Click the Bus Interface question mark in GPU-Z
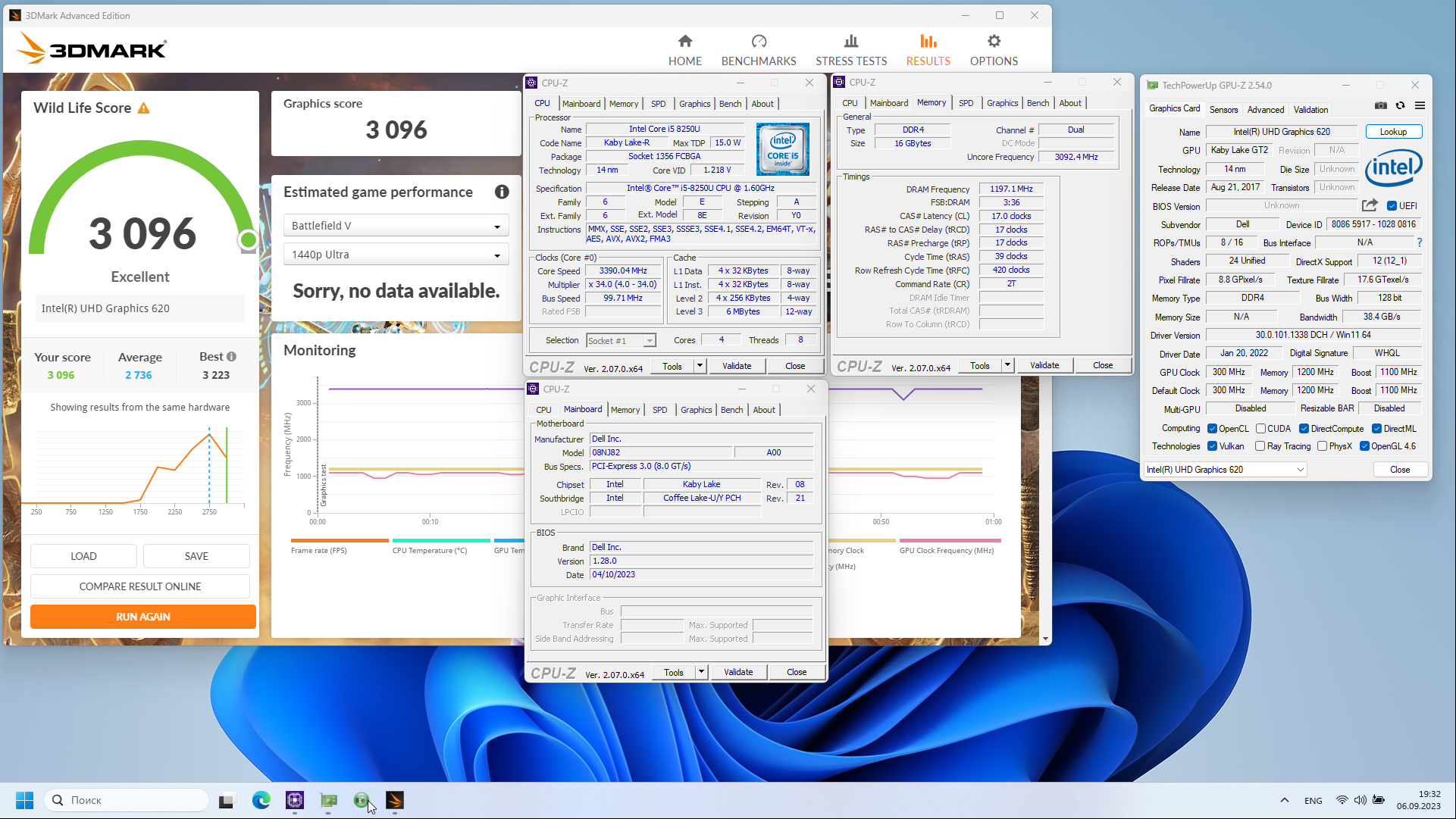The height and width of the screenshot is (819, 1456). 1419,242
